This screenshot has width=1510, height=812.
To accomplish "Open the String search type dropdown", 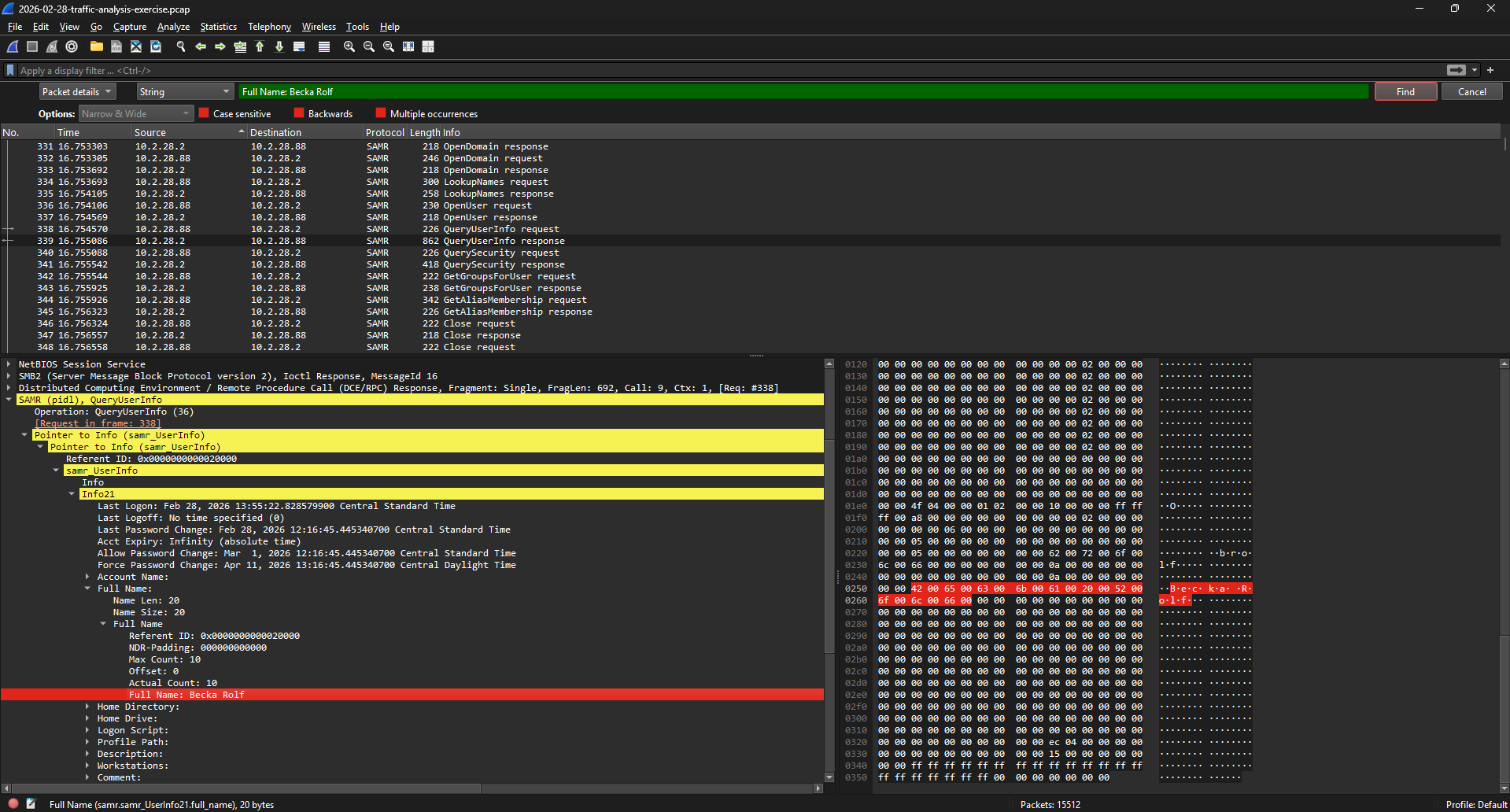I will (185, 92).
